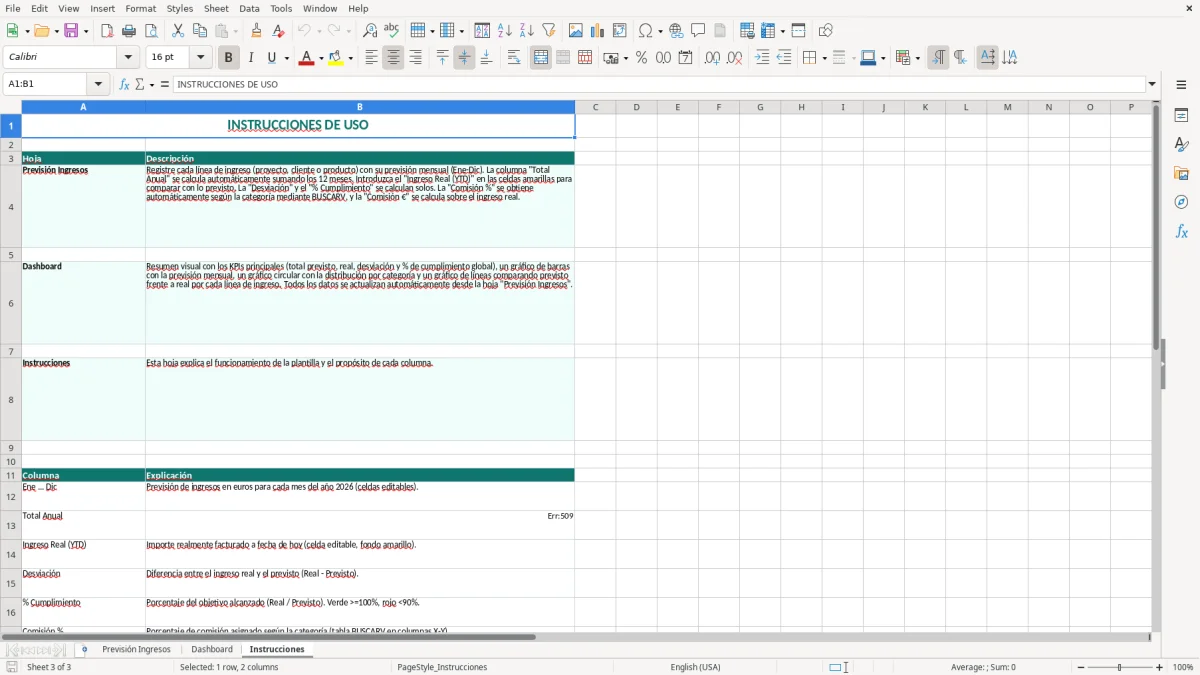Click Insert Special Character omega icon
The width and height of the screenshot is (1200, 675).
pyautogui.click(x=646, y=31)
